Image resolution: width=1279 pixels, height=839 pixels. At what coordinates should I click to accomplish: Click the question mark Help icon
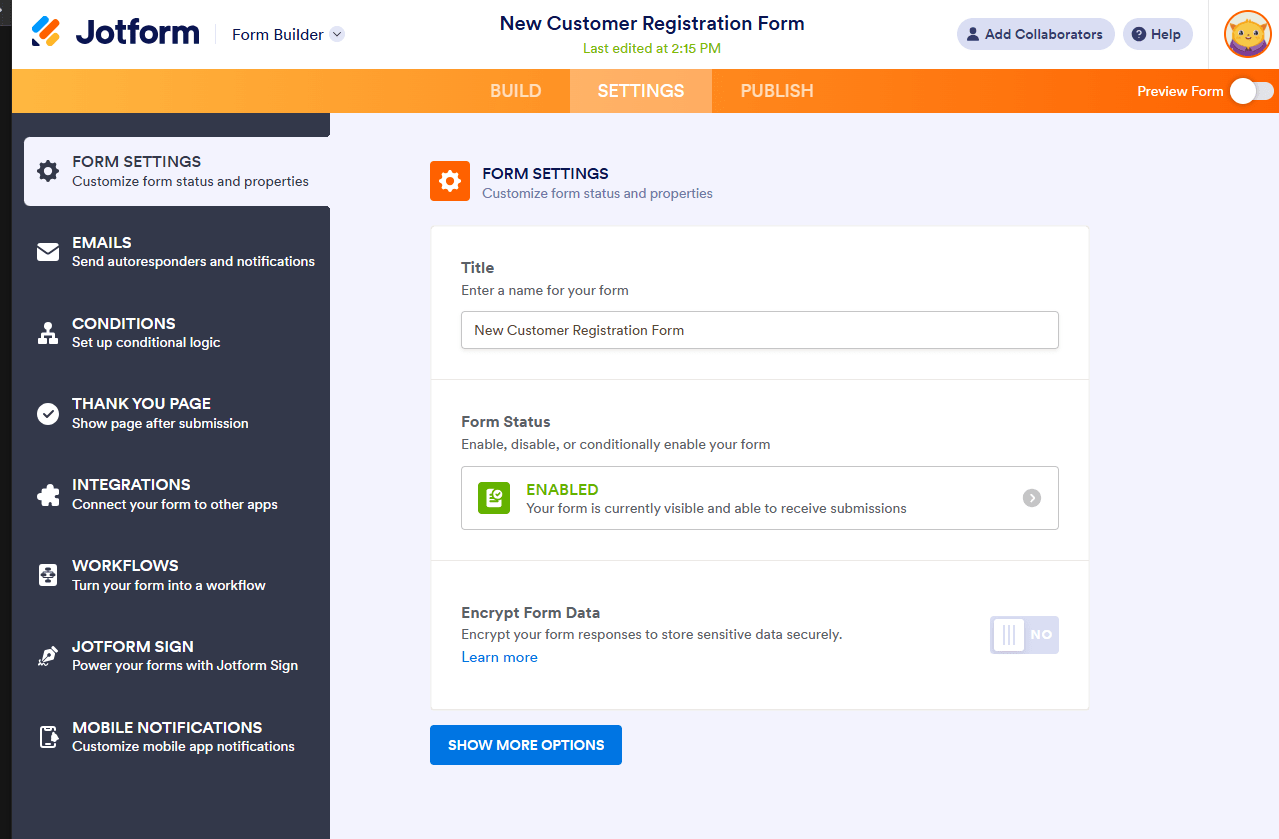click(1139, 34)
